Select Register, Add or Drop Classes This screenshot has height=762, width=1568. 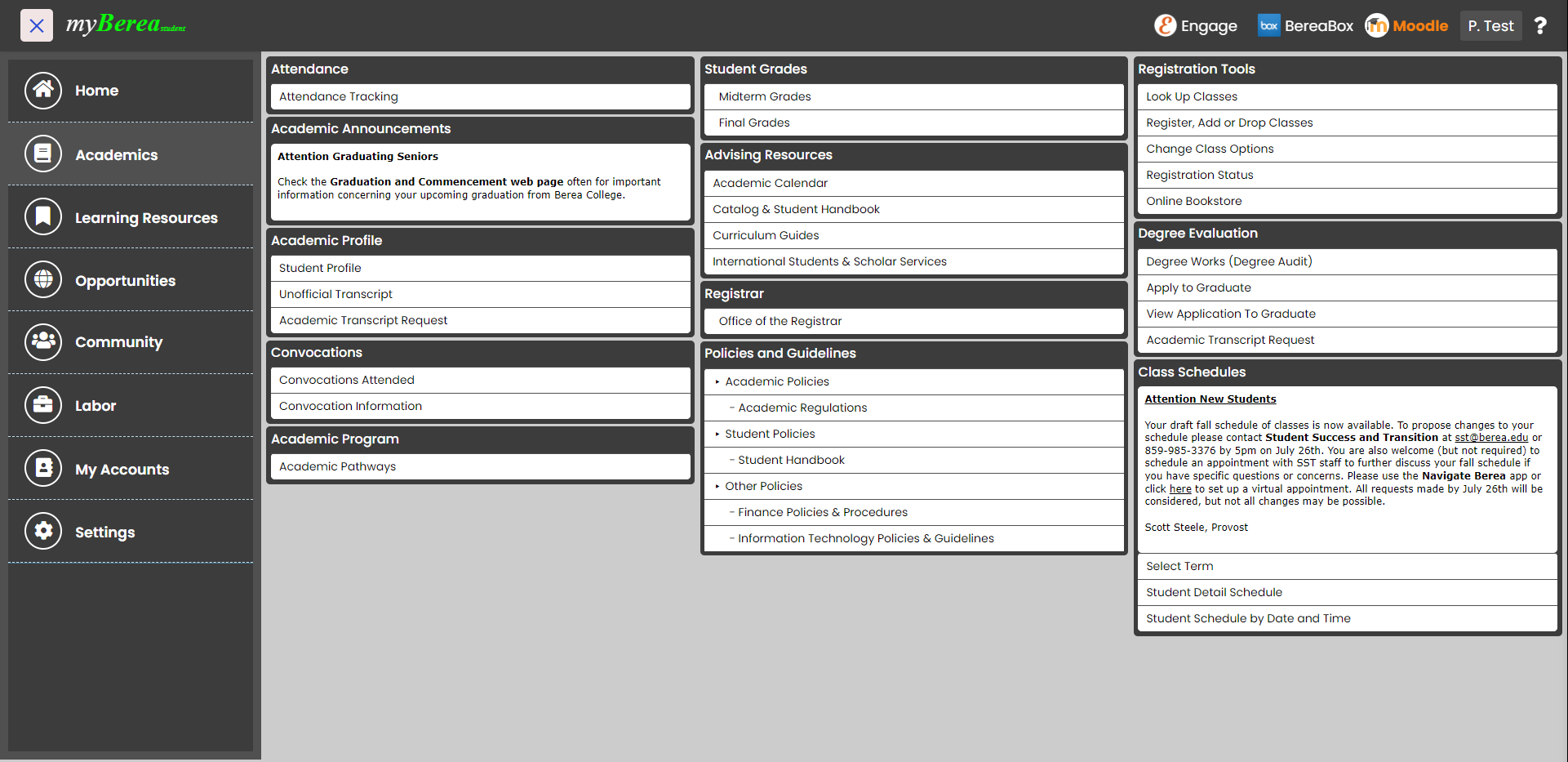[x=1229, y=123]
